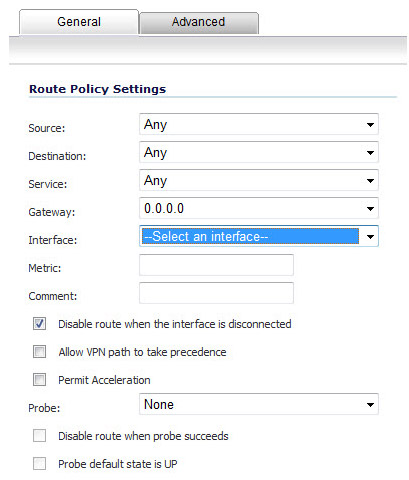
Task: Uncheck Disable route when interface is disconnected
Action: click(39, 324)
